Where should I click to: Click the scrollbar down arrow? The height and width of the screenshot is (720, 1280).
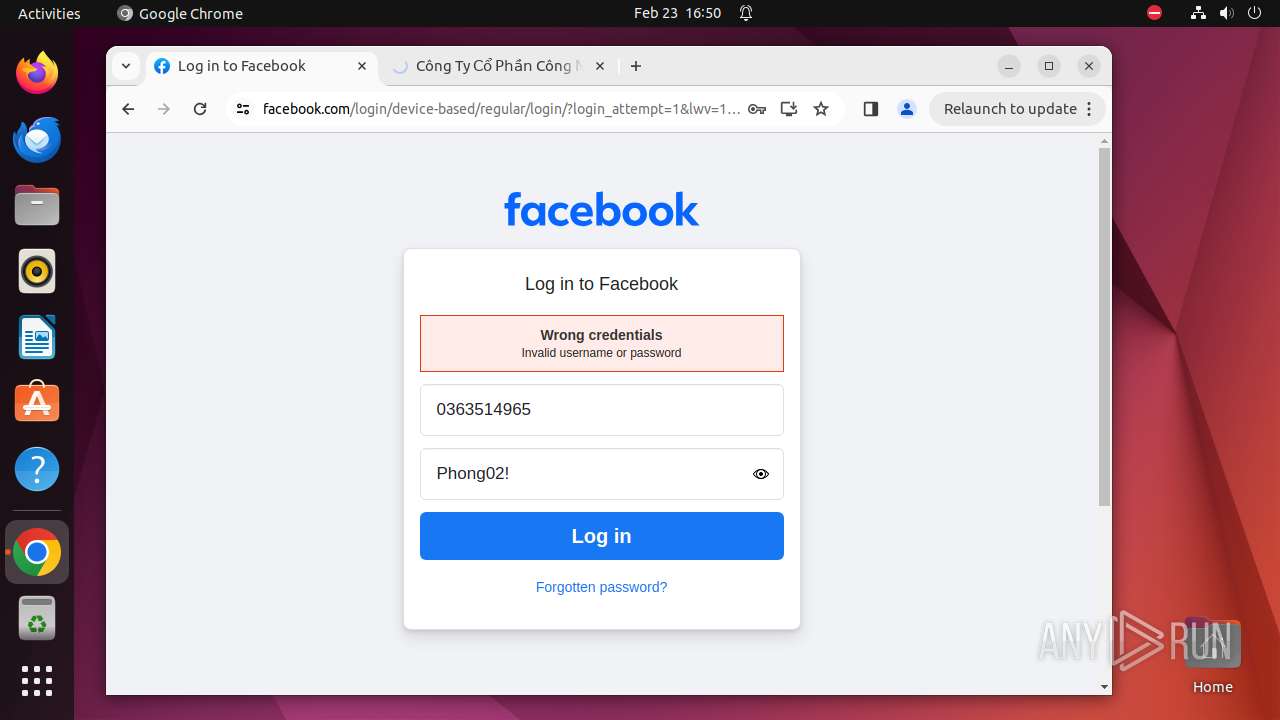click(1104, 687)
